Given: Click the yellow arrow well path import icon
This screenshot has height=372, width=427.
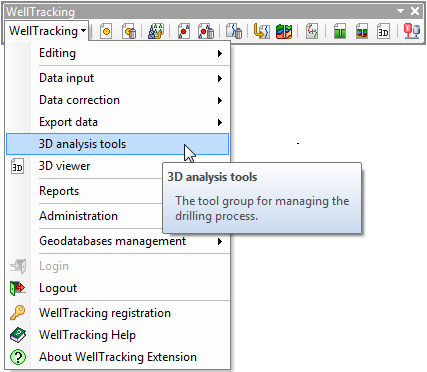Looking at the screenshot, I should (x=261, y=31).
